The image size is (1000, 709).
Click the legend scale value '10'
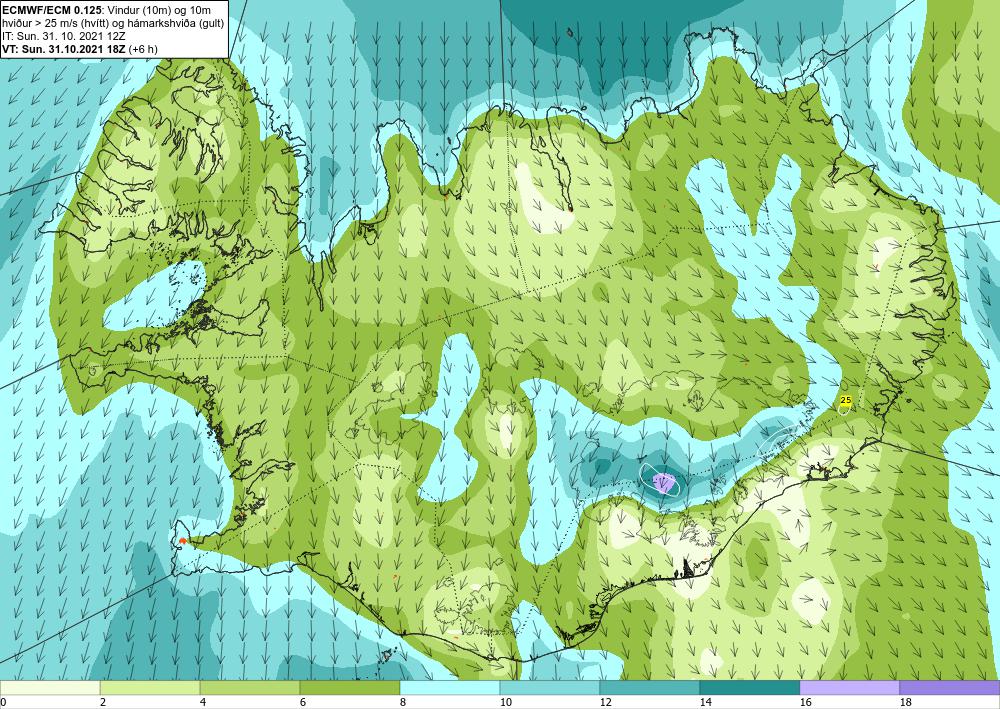point(505,703)
